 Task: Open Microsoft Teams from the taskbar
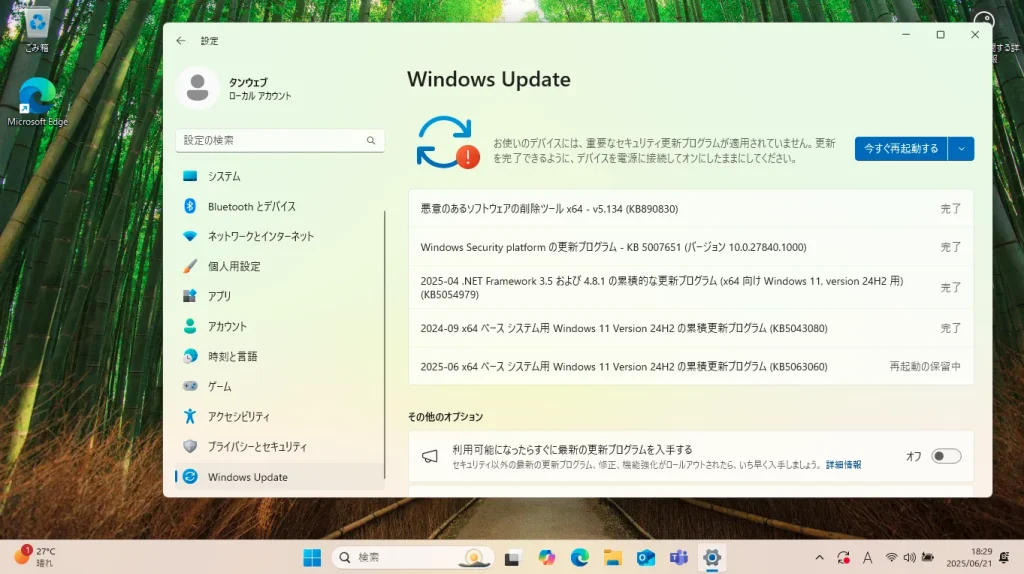tap(679, 558)
